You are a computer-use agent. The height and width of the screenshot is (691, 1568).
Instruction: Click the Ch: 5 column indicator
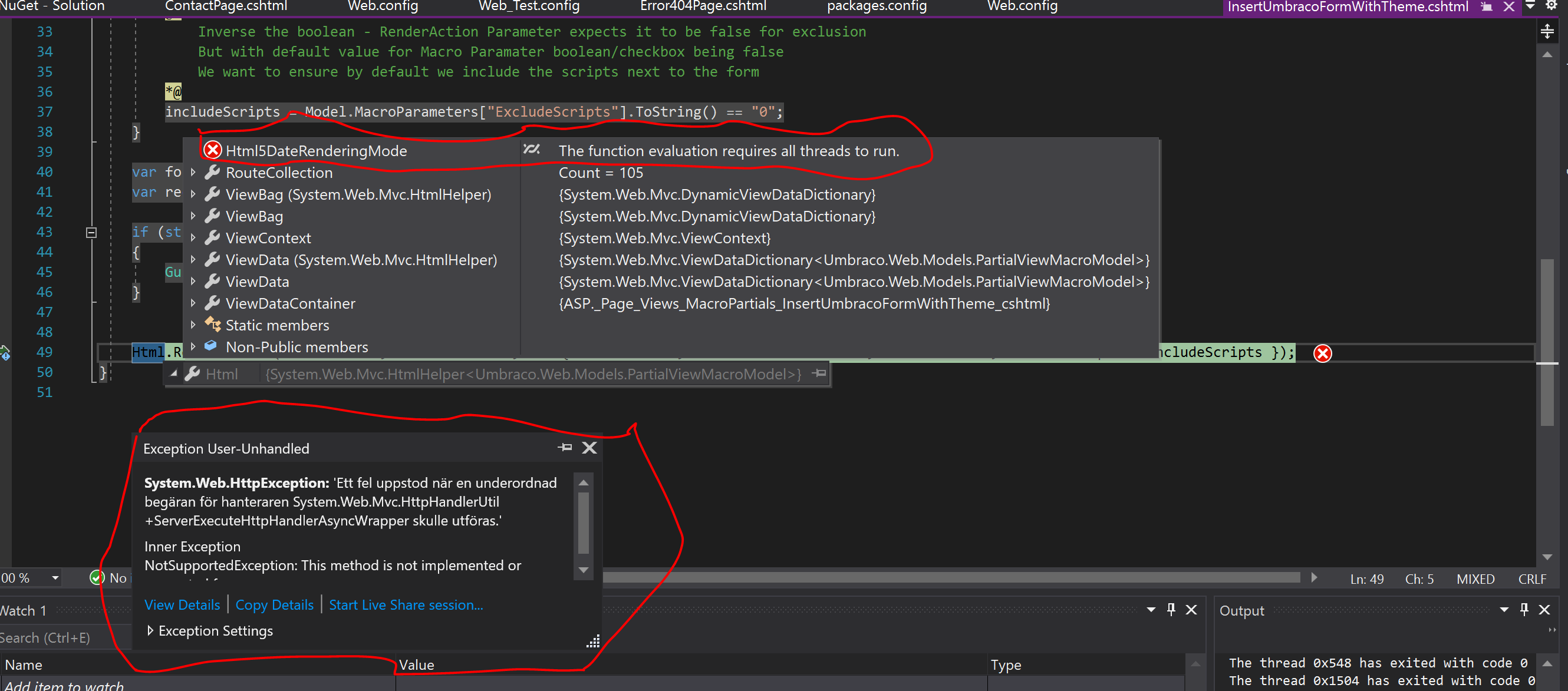(1419, 579)
